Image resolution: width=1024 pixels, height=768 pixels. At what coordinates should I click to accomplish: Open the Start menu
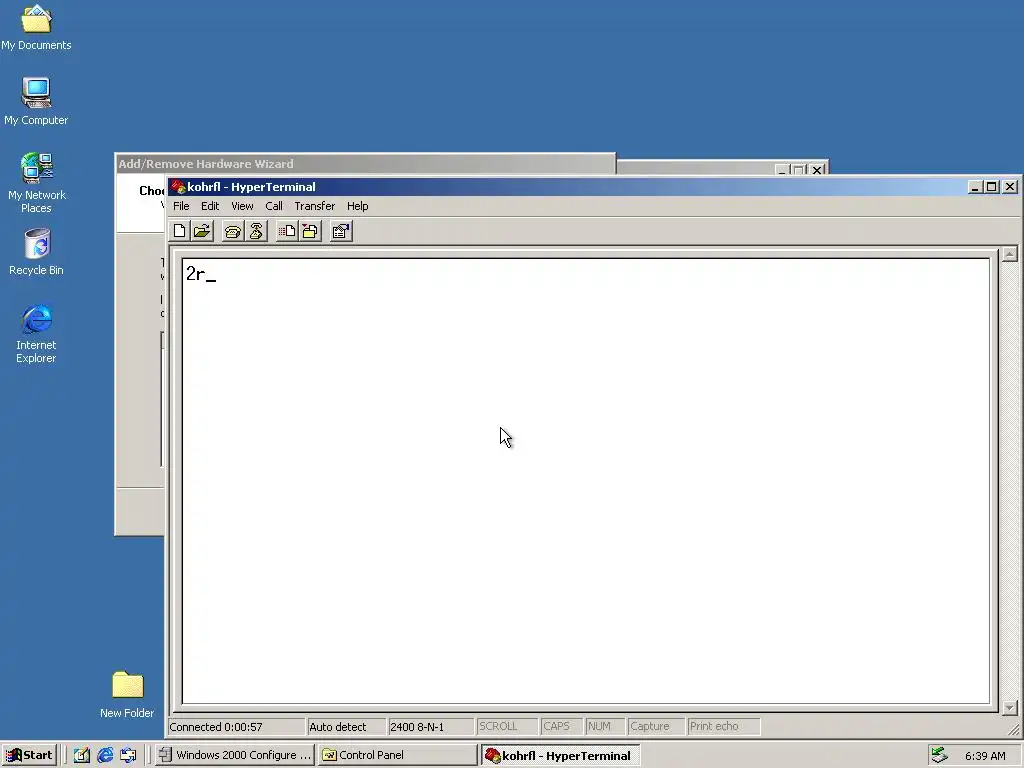tap(29, 755)
